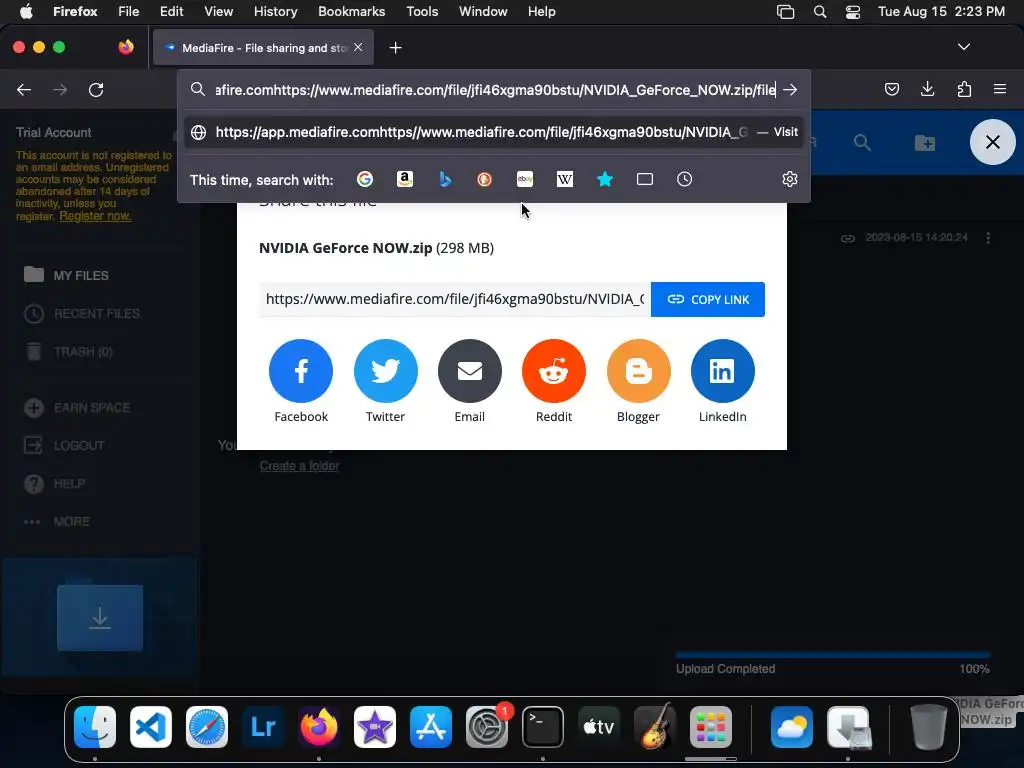Share the file on Reddit
Viewport: 1024px width, 768px height.
pyautogui.click(x=554, y=371)
